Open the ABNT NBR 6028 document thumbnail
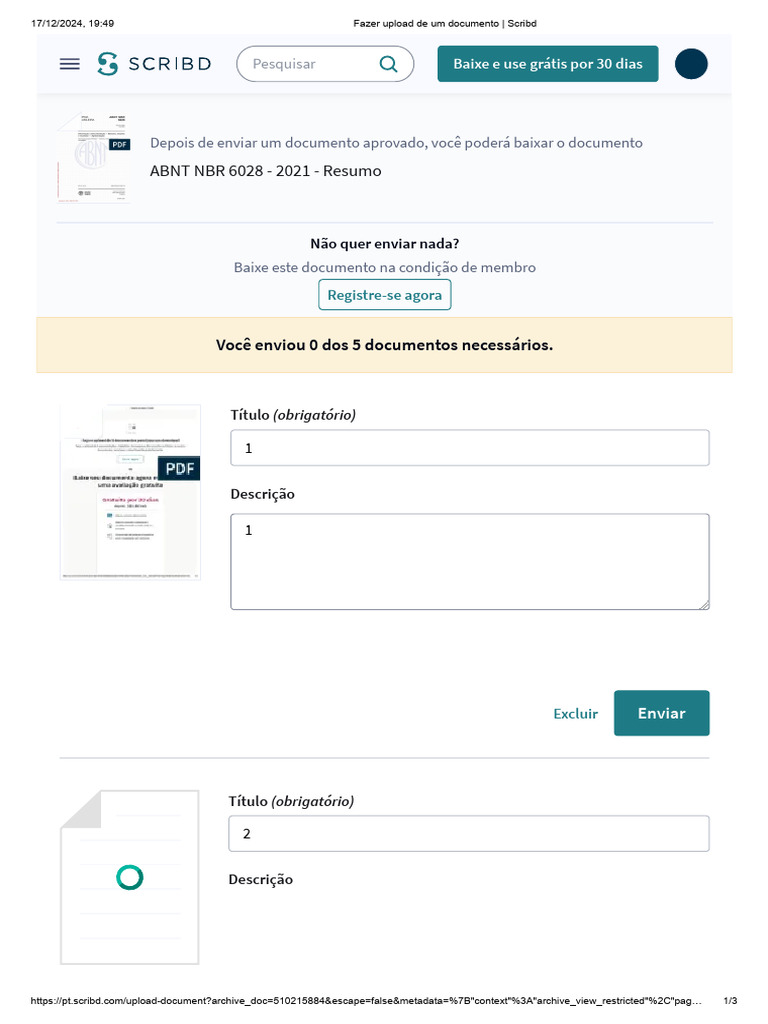The width and height of the screenshot is (768, 1024). 93,158
